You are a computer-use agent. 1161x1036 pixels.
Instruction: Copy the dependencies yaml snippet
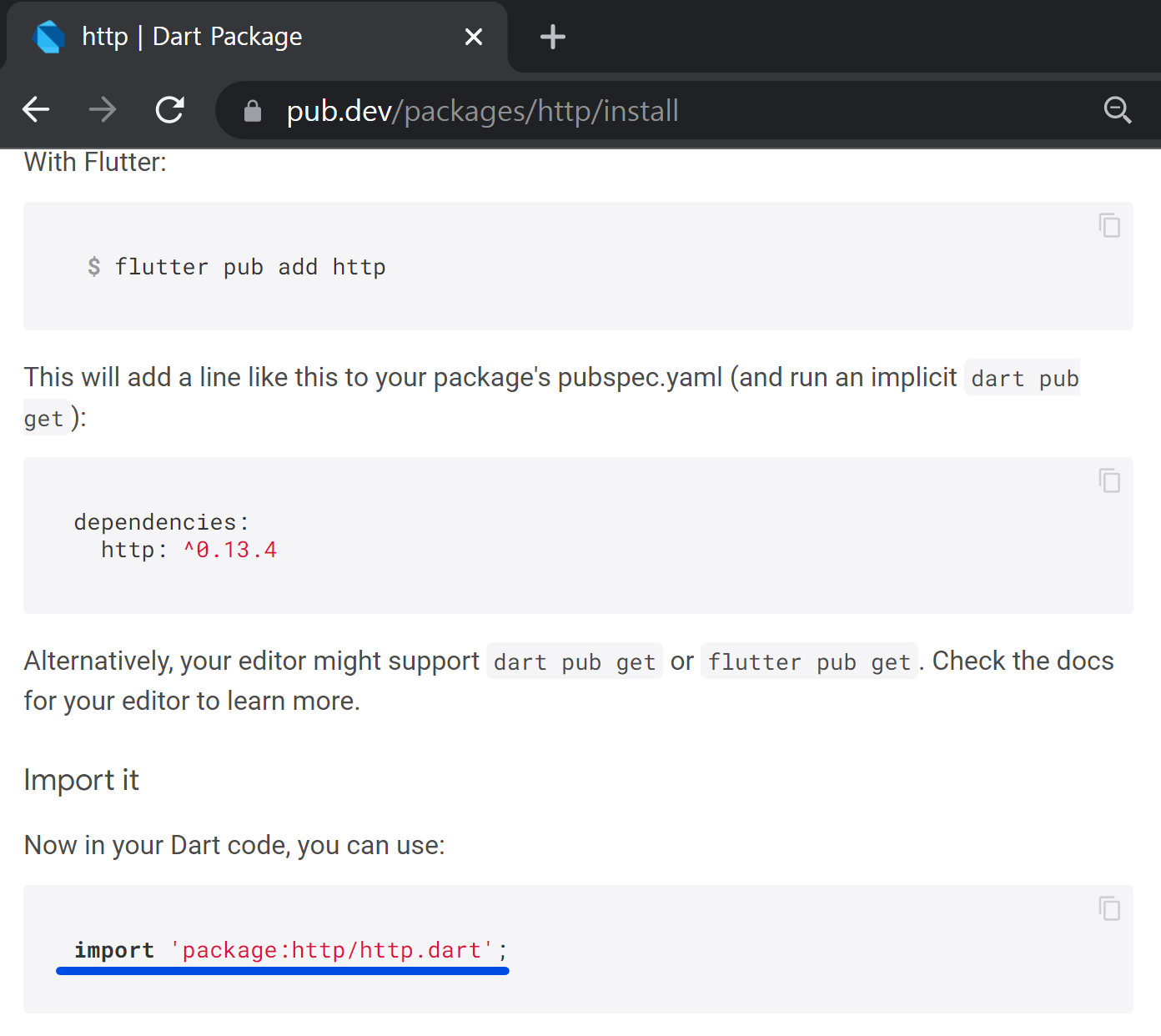1109,480
